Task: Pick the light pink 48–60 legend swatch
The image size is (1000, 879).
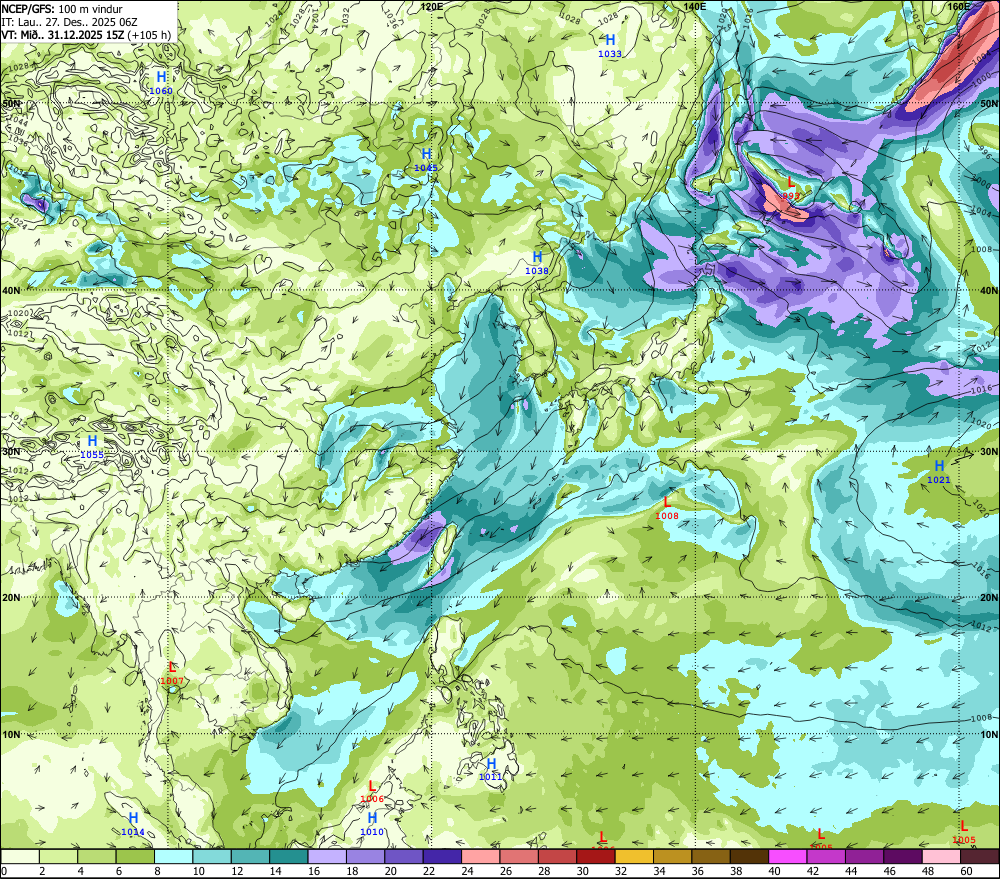Action: tap(941, 856)
